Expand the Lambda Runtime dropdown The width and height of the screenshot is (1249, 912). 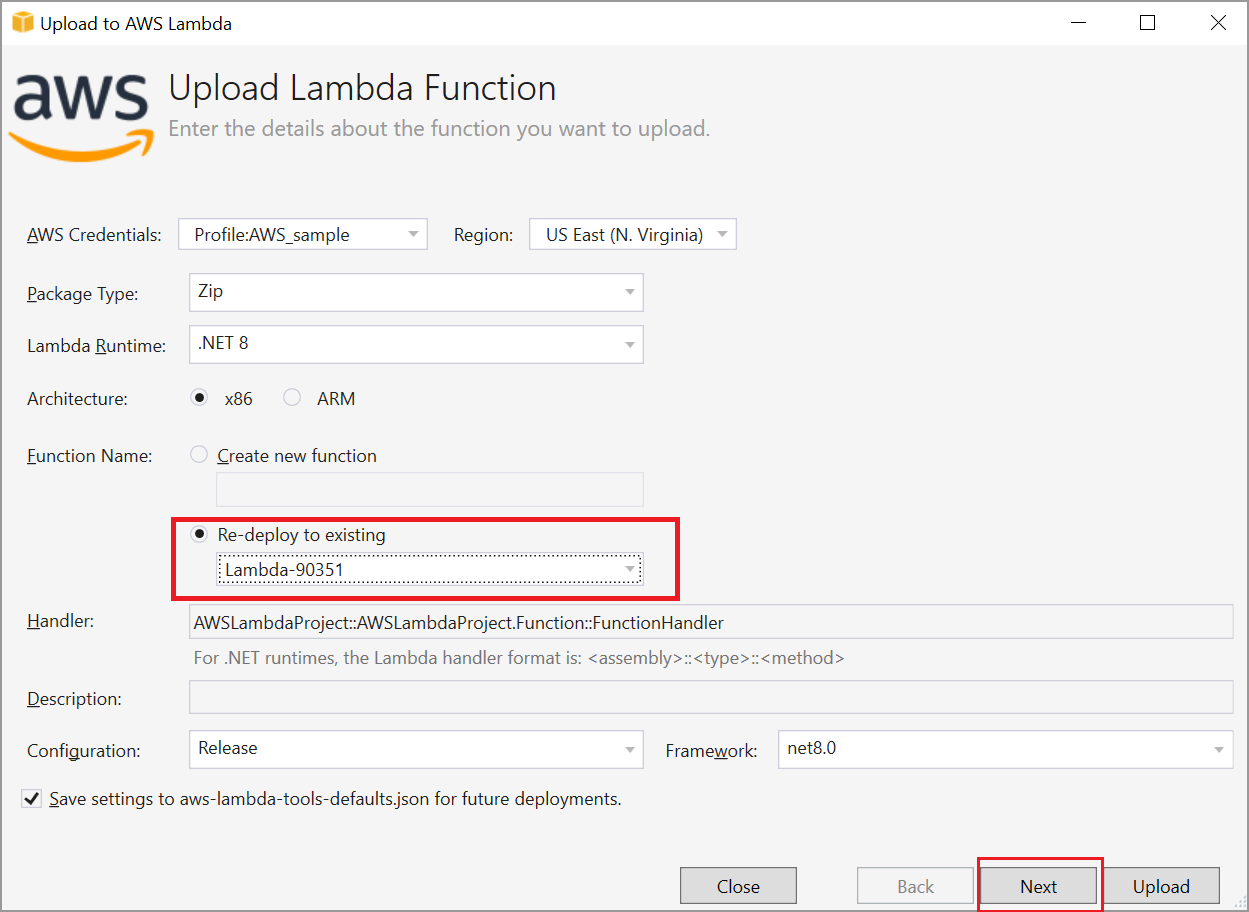pyautogui.click(x=415, y=344)
